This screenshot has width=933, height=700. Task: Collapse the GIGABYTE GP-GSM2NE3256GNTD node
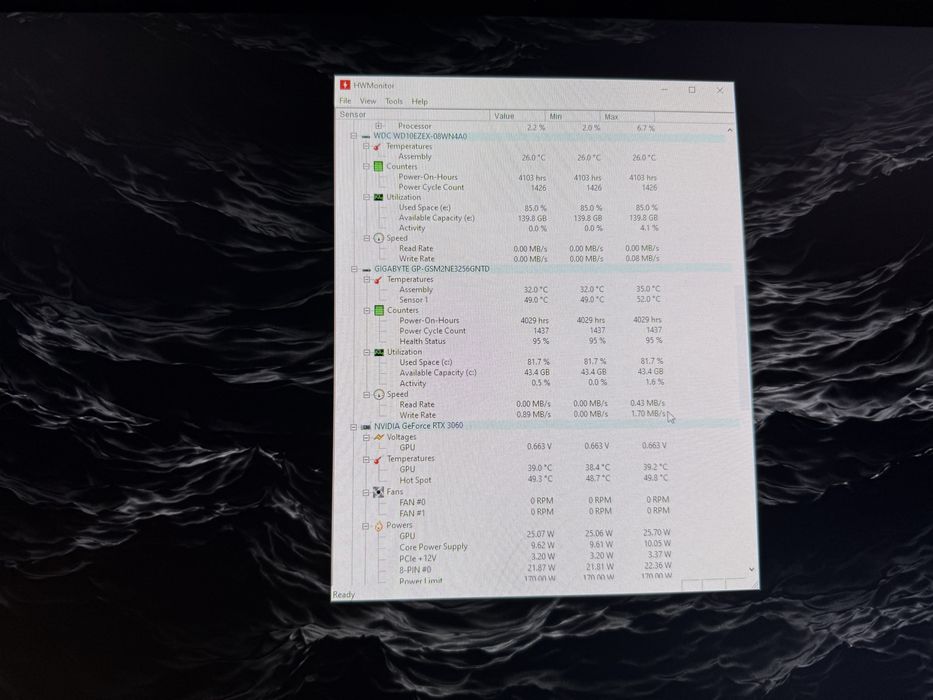pos(354,269)
